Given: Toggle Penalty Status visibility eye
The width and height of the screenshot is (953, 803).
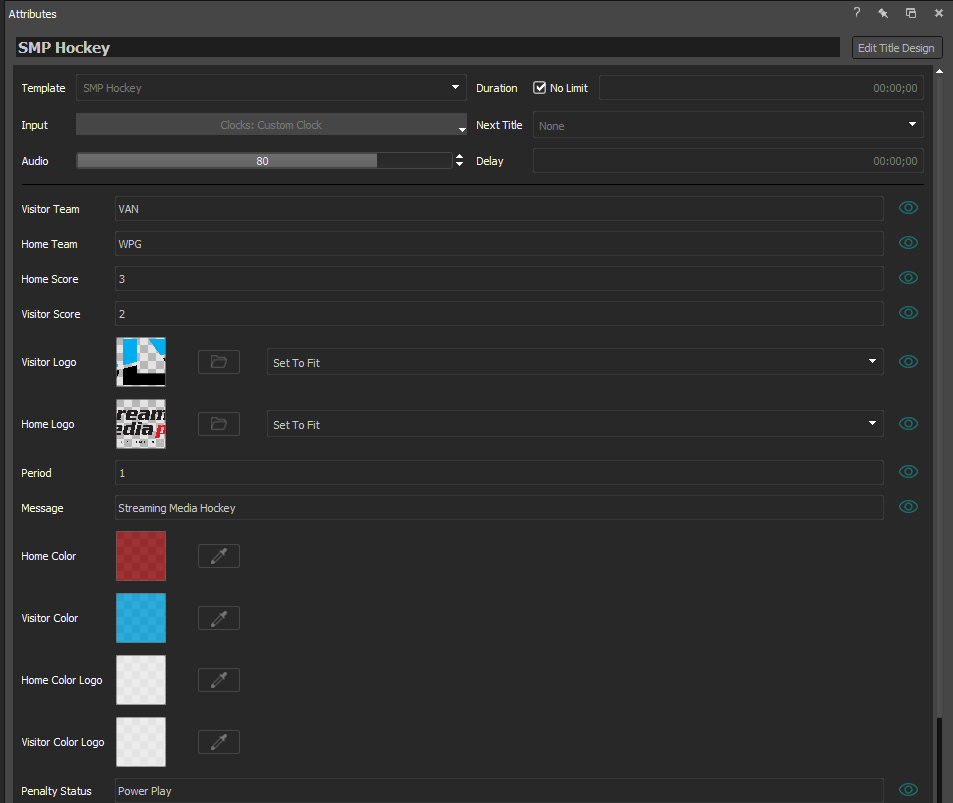Looking at the screenshot, I should tap(908, 790).
